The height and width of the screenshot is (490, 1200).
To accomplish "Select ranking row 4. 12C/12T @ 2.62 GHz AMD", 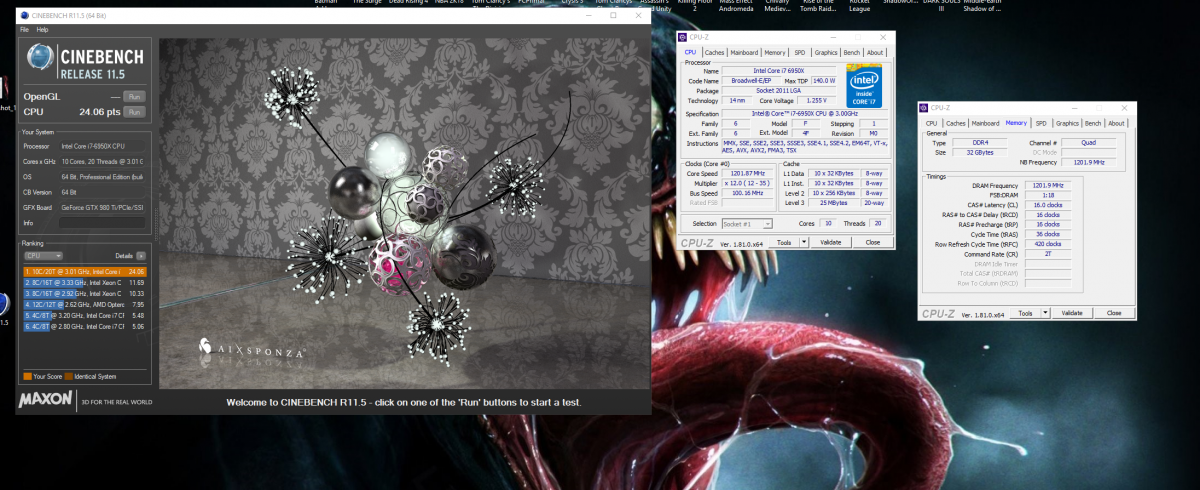I will (85, 304).
